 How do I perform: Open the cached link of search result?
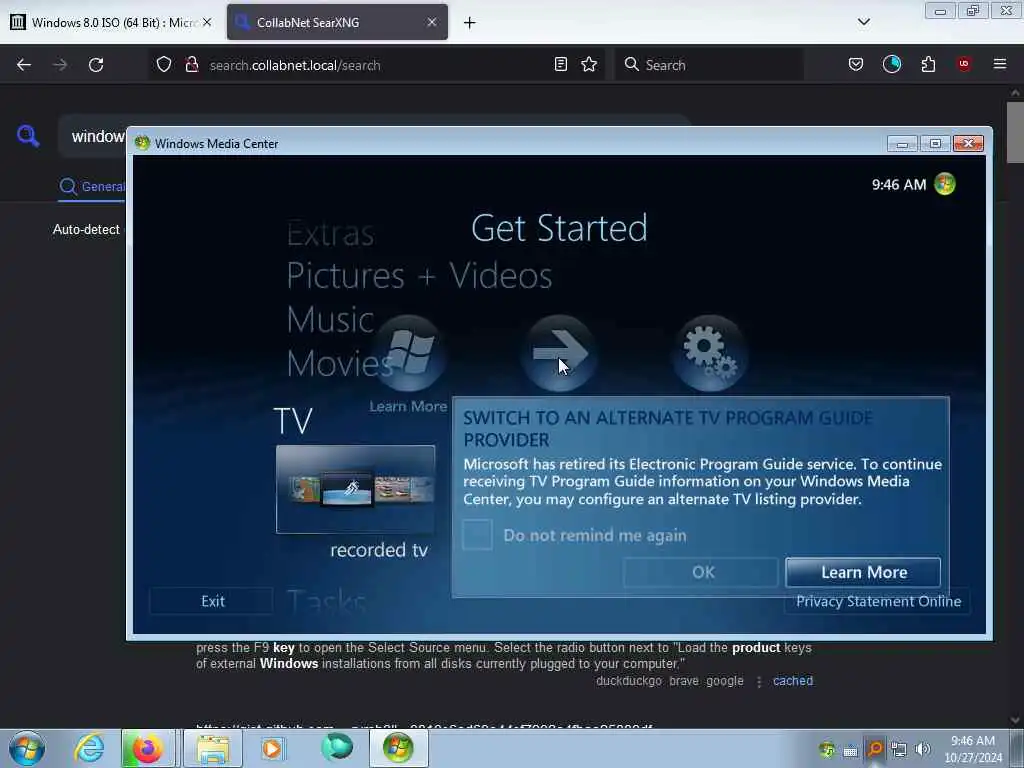click(x=793, y=681)
